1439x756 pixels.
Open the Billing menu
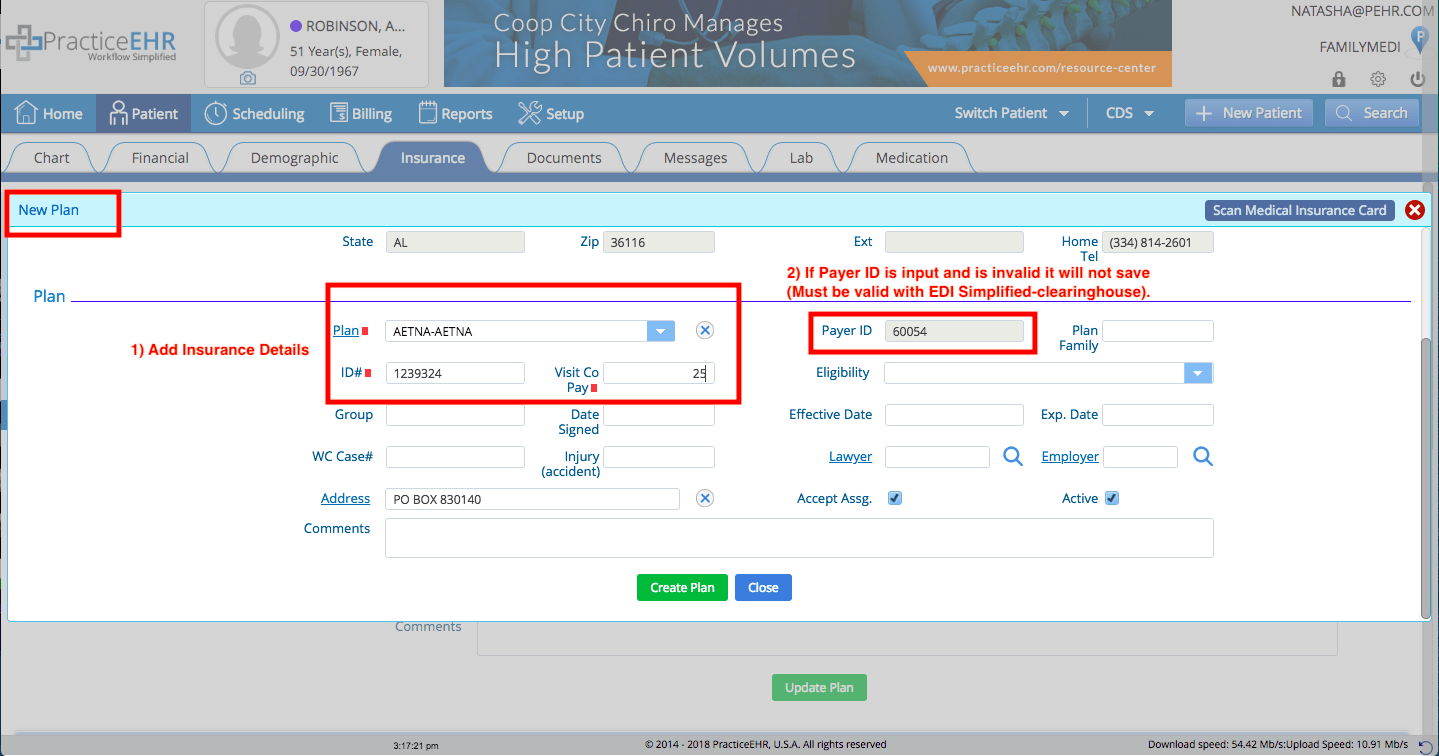coord(361,113)
